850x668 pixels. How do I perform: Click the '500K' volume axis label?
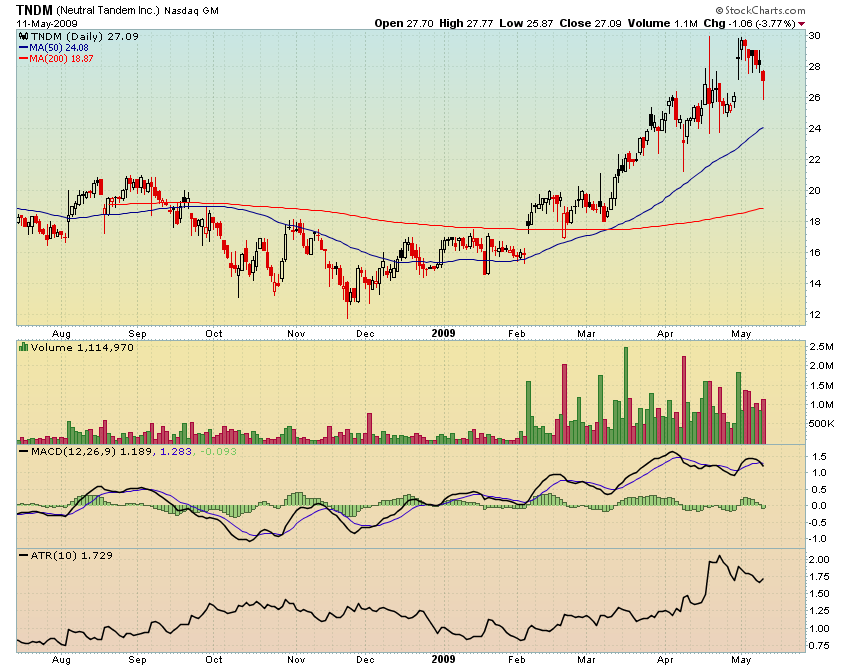pyautogui.click(x=821, y=423)
